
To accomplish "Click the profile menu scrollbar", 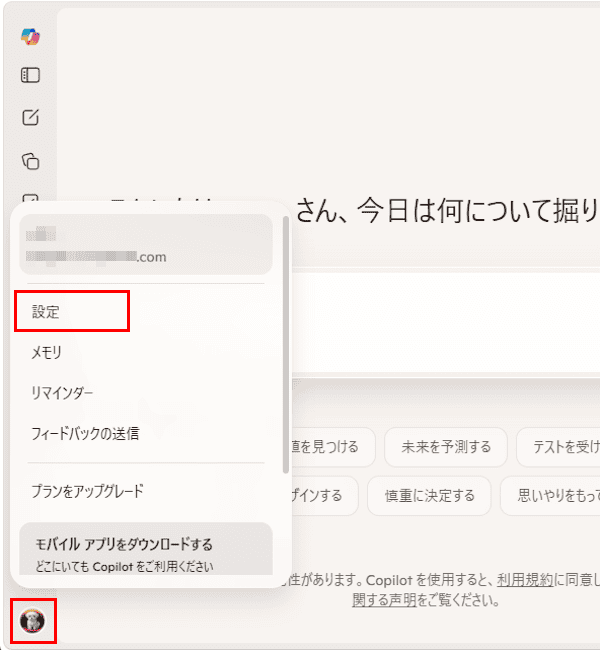I will pos(286,344).
